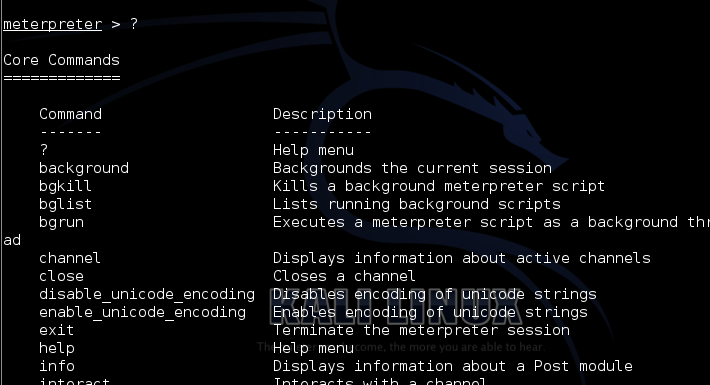The width and height of the screenshot is (710, 385).
Task: Click the 'bgrun' command name
Action: point(62,222)
